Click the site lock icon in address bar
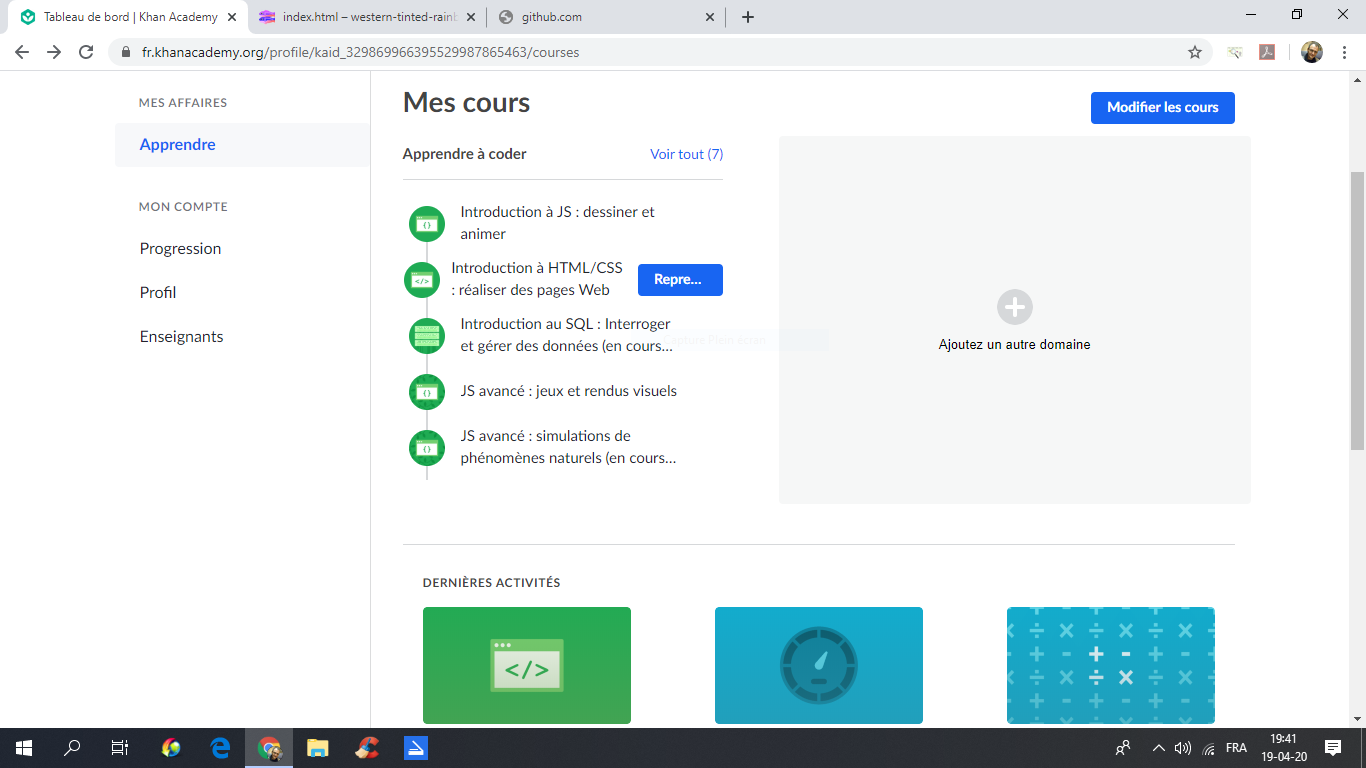The height and width of the screenshot is (768, 1366). pos(126,52)
